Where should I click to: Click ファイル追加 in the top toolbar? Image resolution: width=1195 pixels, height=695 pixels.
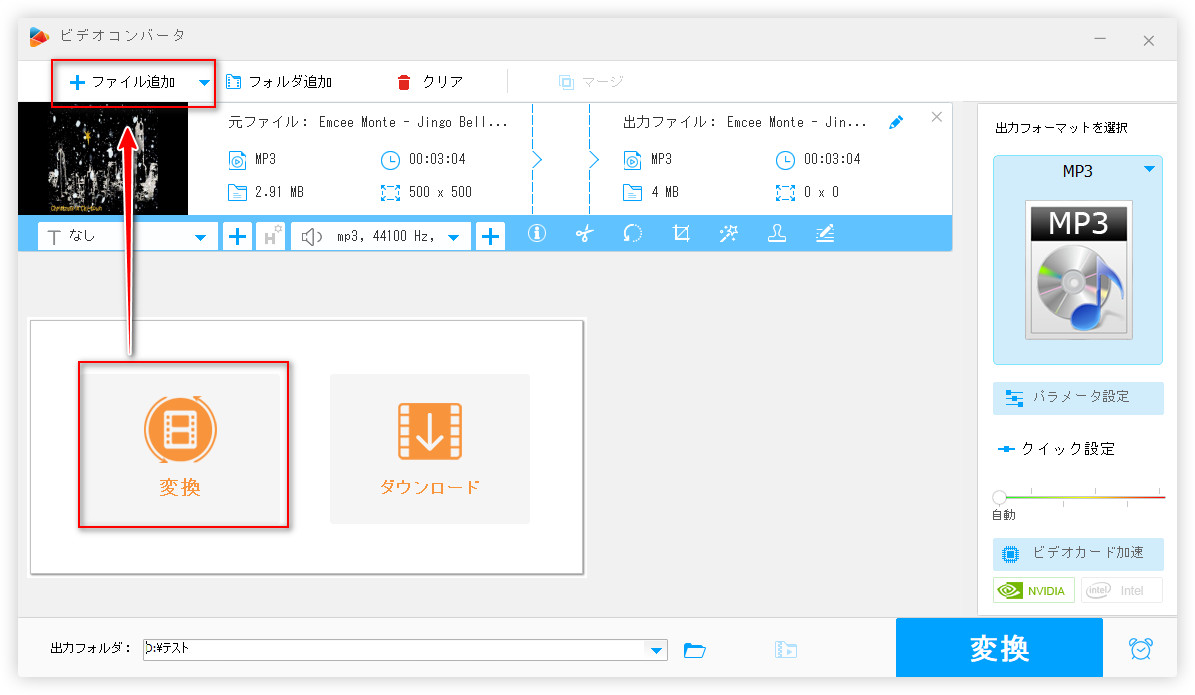[x=122, y=82]
